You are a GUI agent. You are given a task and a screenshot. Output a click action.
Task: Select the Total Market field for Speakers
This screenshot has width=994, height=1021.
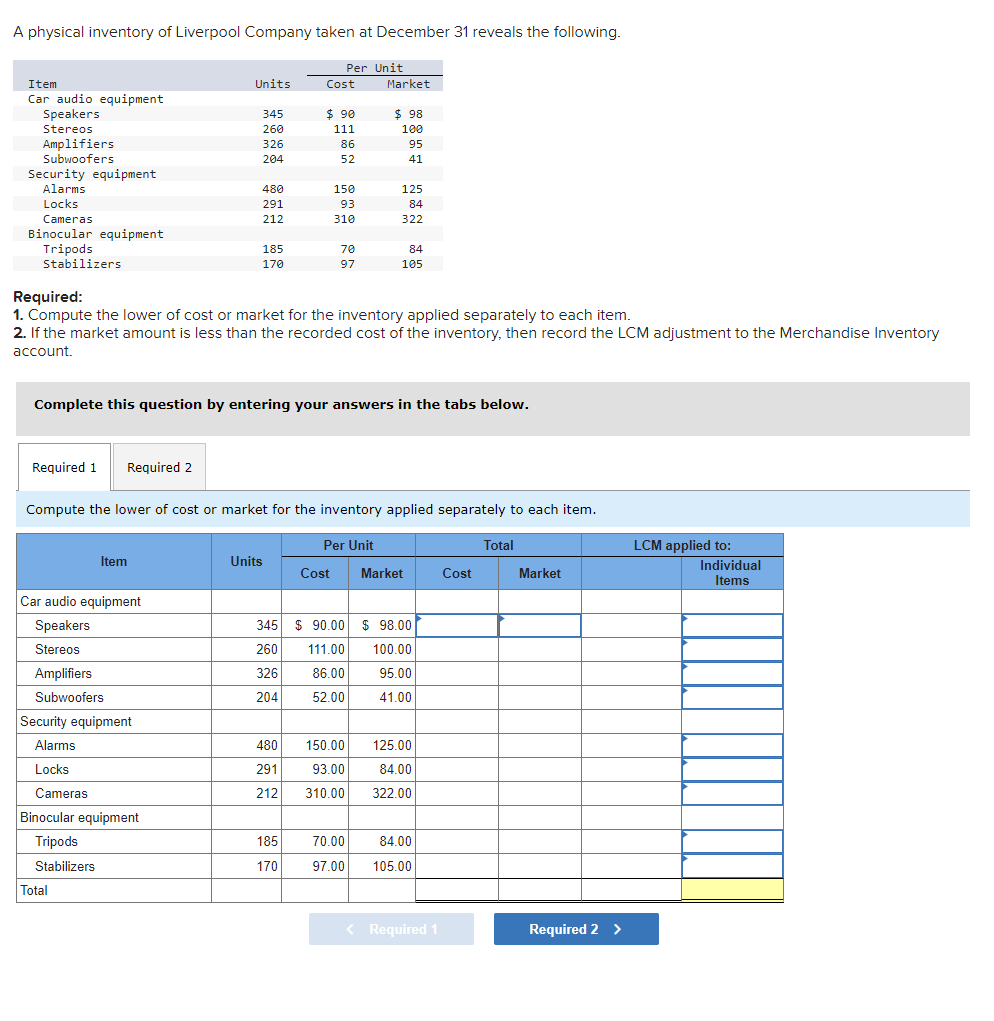(x=540, y=625)
